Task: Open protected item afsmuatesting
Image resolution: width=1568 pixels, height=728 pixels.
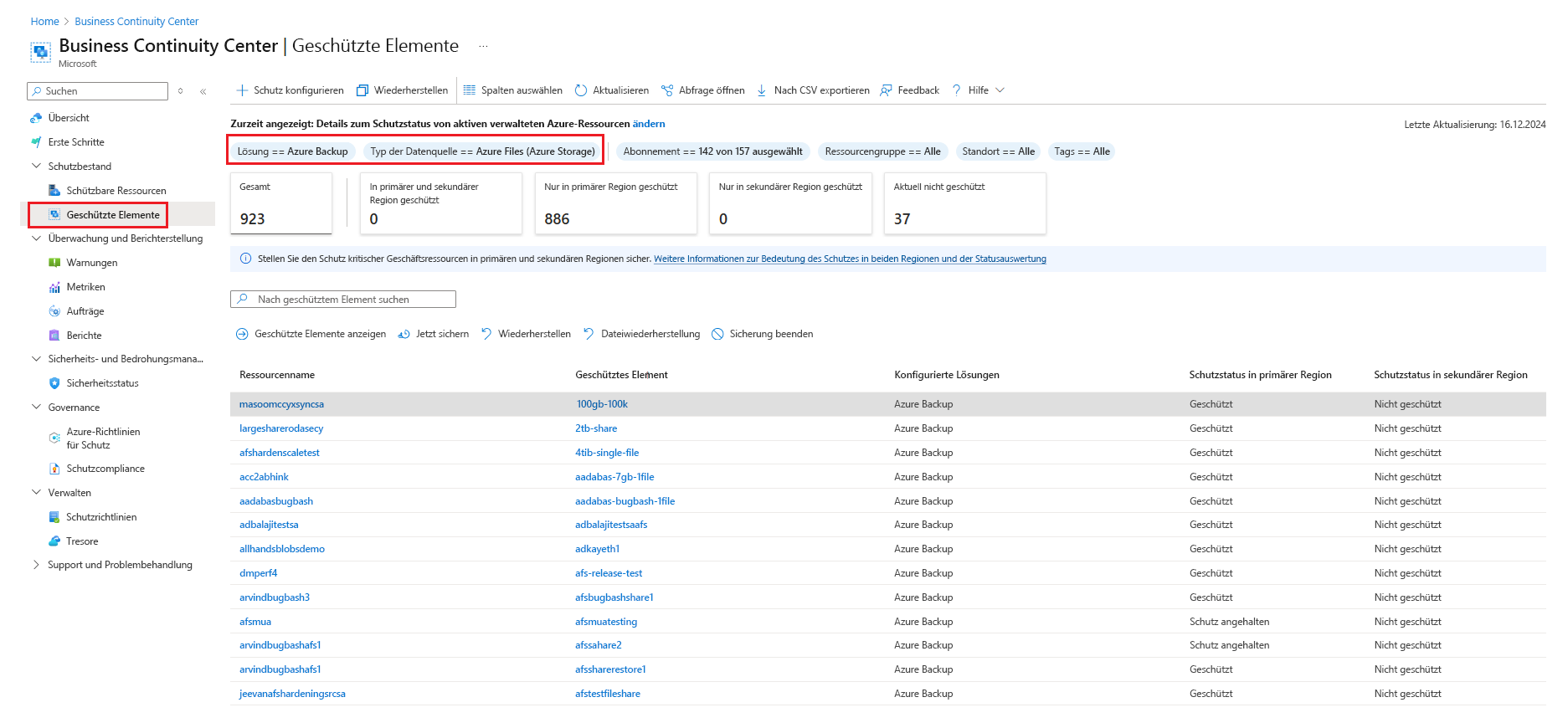Action: [606, 622]
